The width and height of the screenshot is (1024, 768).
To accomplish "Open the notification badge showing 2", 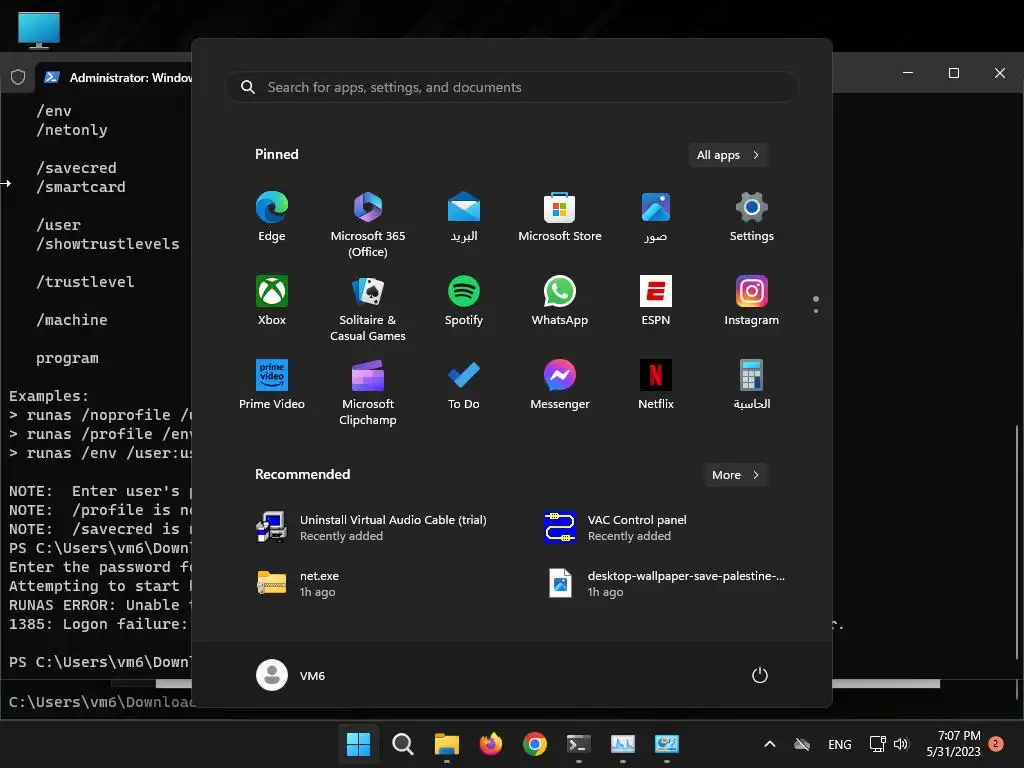I will pos(996,744).
